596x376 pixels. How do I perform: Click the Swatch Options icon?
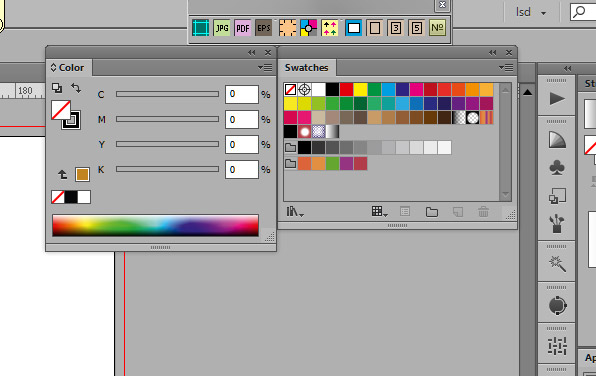[x=405, y=212]
